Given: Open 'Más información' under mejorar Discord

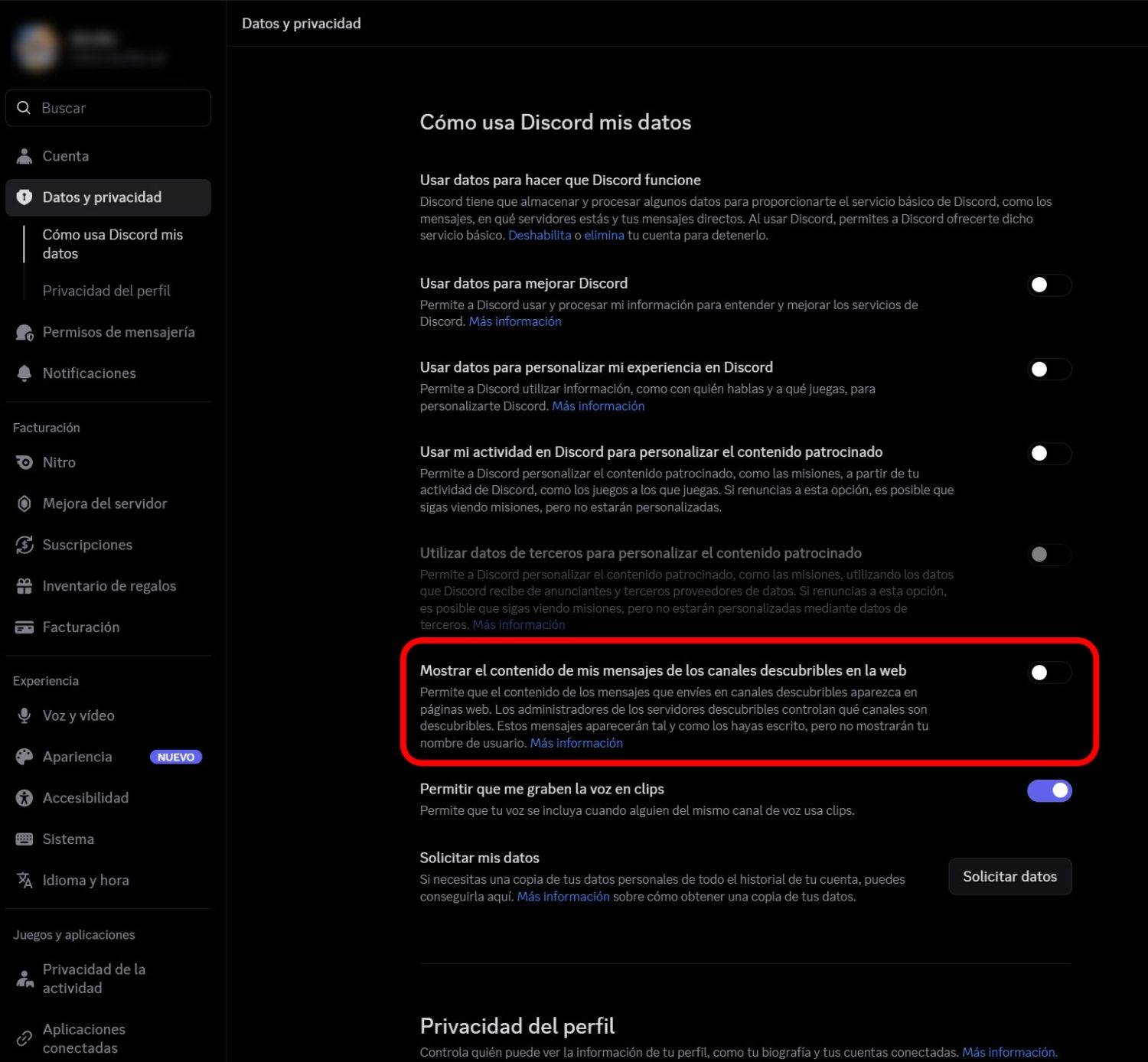Looking at the screenshot, I should tap(515, 322).
